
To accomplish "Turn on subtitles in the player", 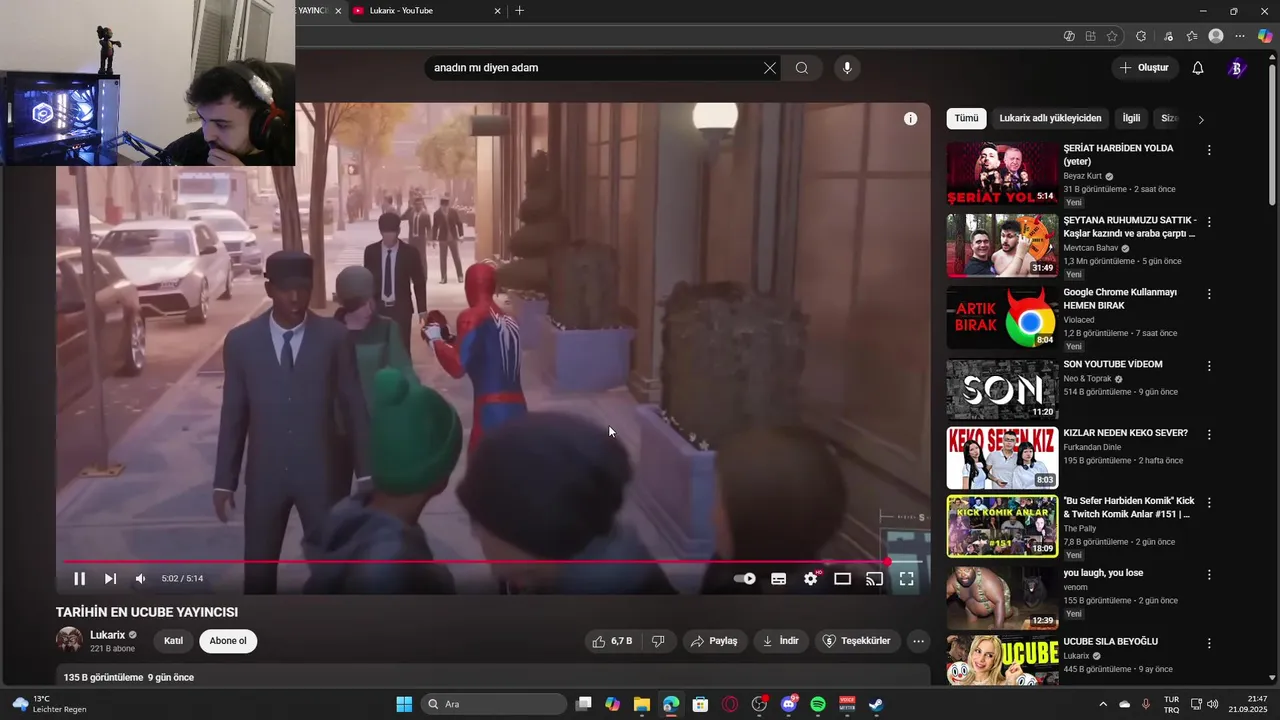I will coord(779,579).
